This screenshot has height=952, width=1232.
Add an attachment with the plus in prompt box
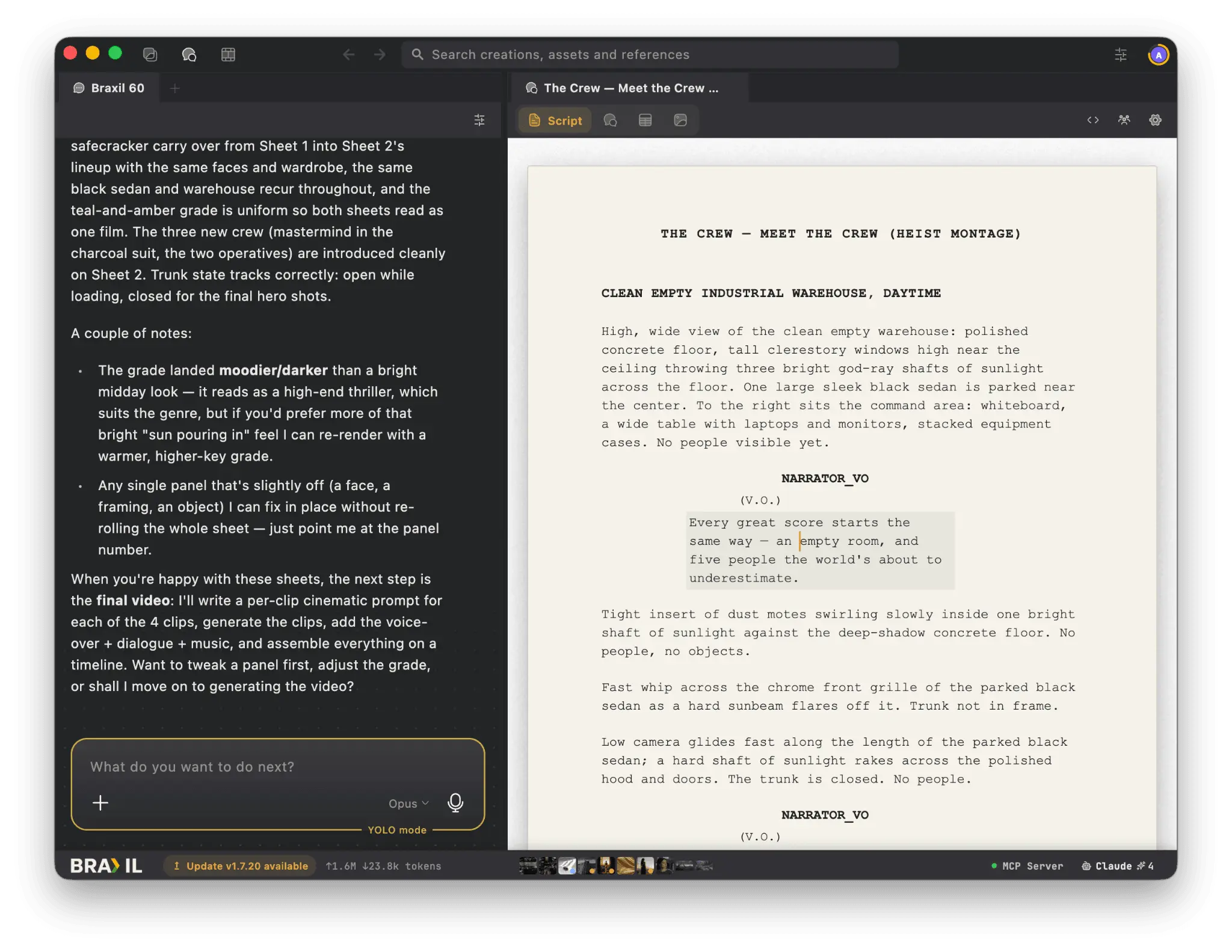point(100,803)
